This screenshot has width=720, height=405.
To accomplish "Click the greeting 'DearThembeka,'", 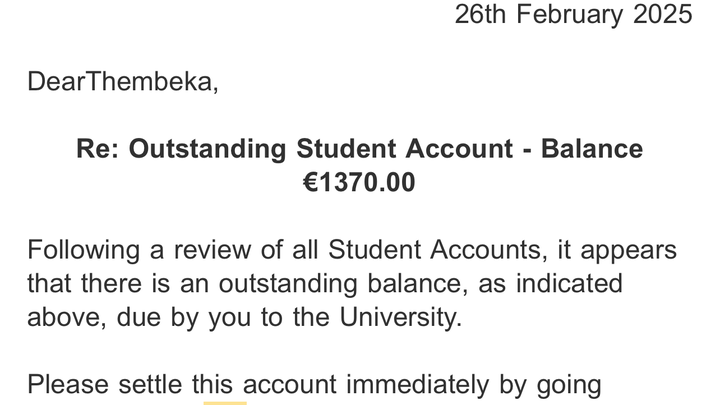I will (123, 82).
